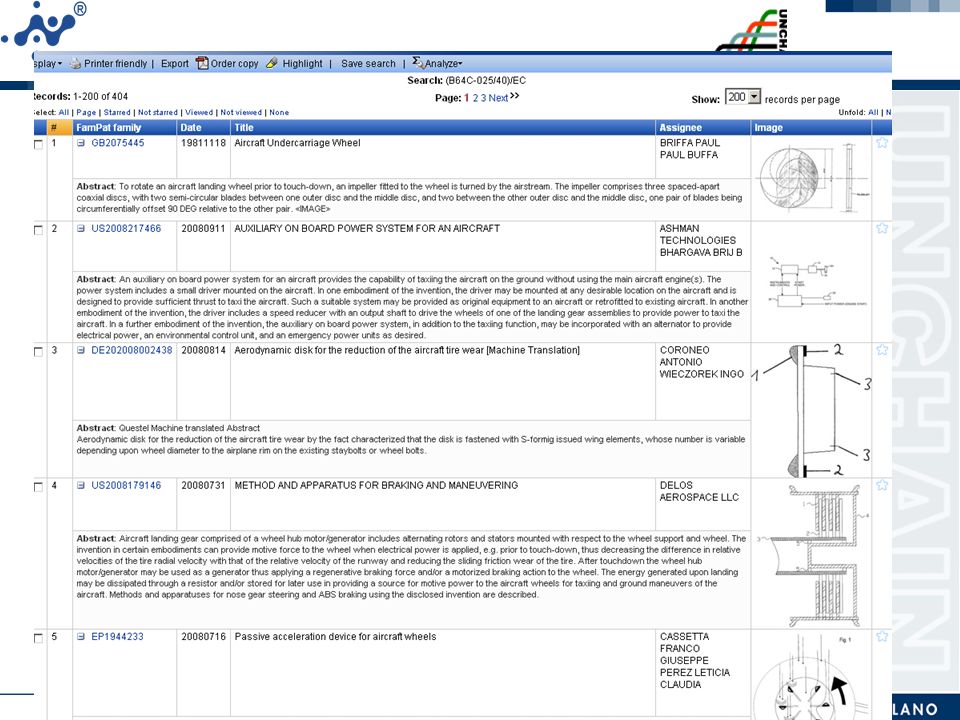This screenshot has width=960, height=720.
Task: Tick the checkbox for record 2
Action: pos(39,230)
